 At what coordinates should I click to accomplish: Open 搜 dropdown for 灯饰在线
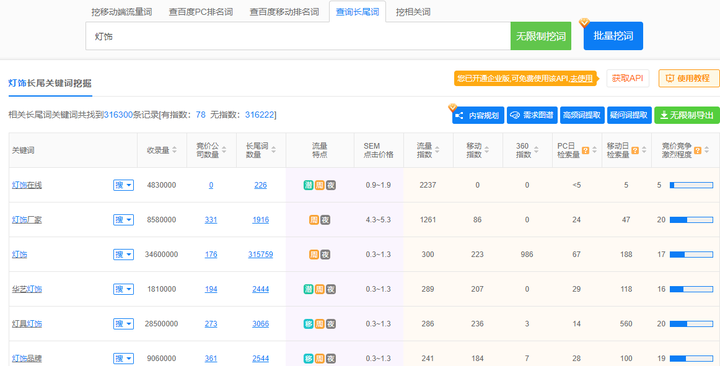[124, 185]
